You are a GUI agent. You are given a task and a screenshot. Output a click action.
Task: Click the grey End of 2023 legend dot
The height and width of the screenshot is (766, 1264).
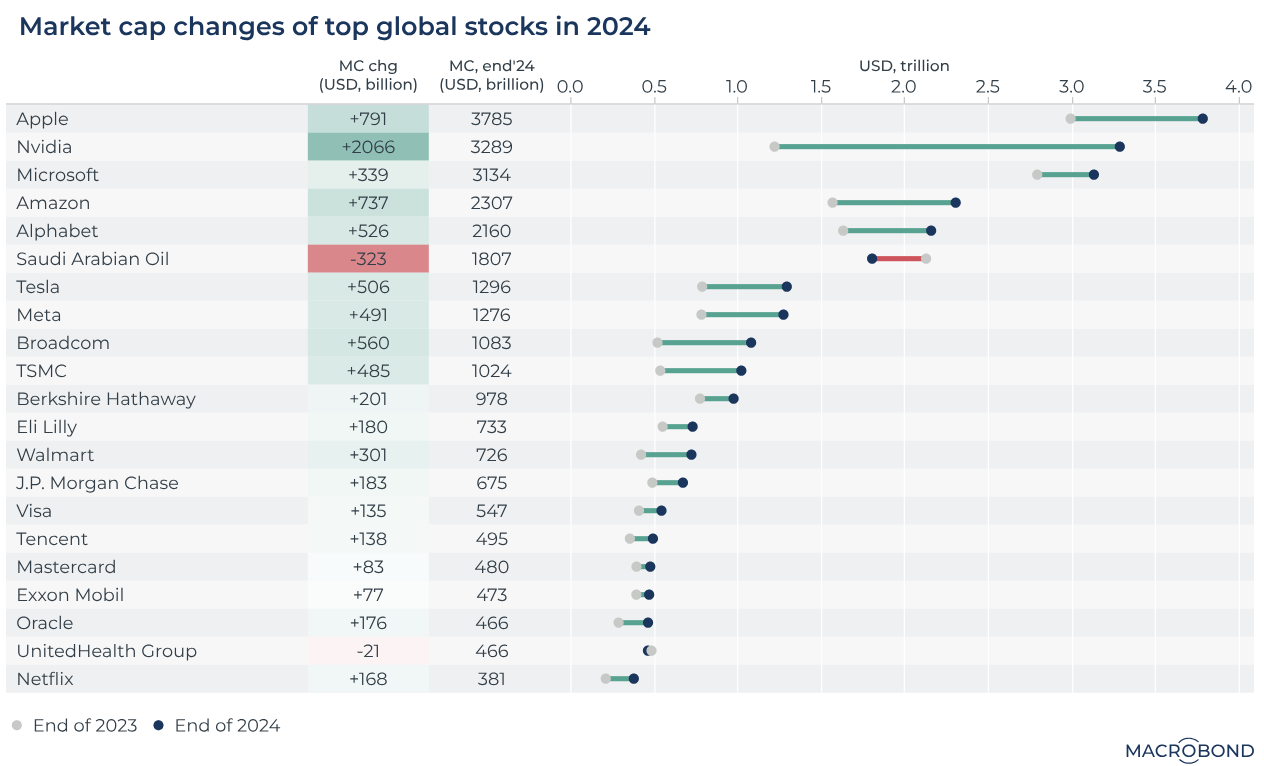click(x=17, y=725)
